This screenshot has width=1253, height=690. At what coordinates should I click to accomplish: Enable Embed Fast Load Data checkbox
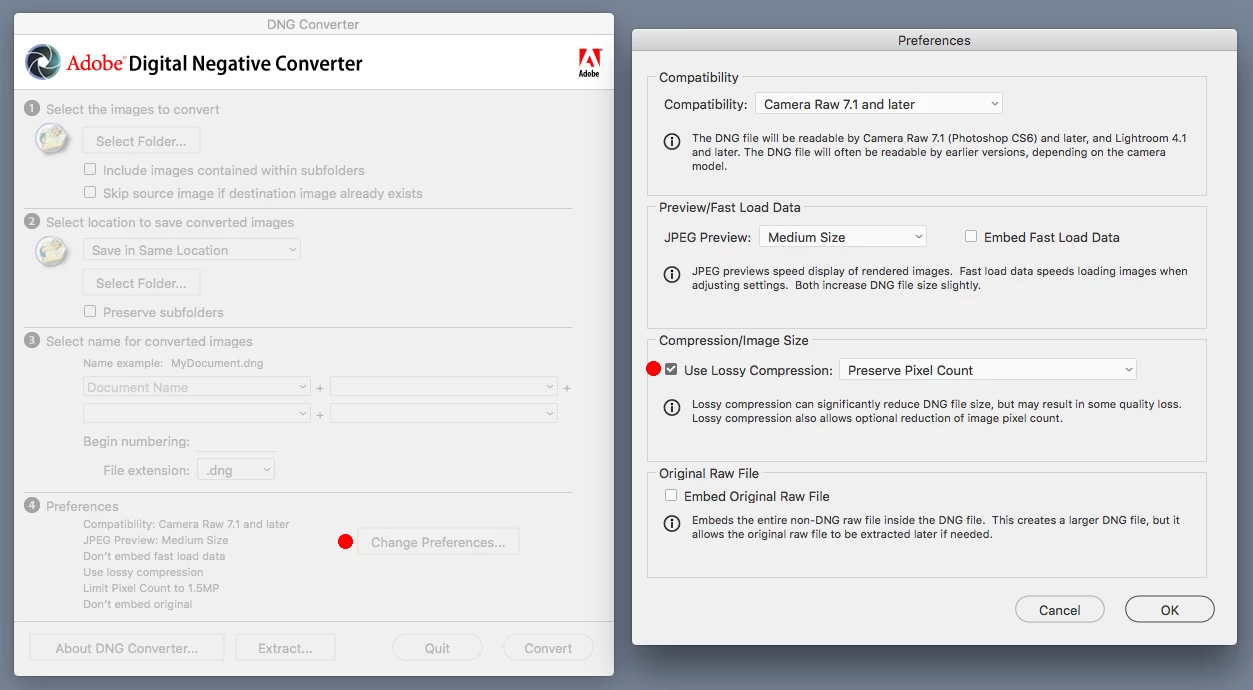pos(971,237)
